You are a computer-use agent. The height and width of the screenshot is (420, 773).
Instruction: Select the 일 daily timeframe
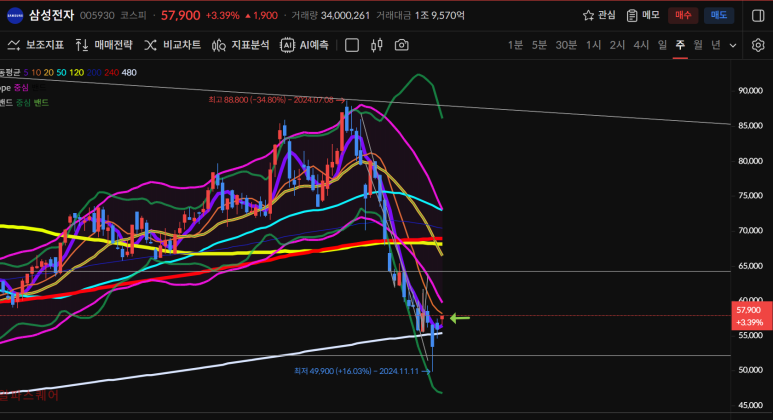tap(662, 45)
